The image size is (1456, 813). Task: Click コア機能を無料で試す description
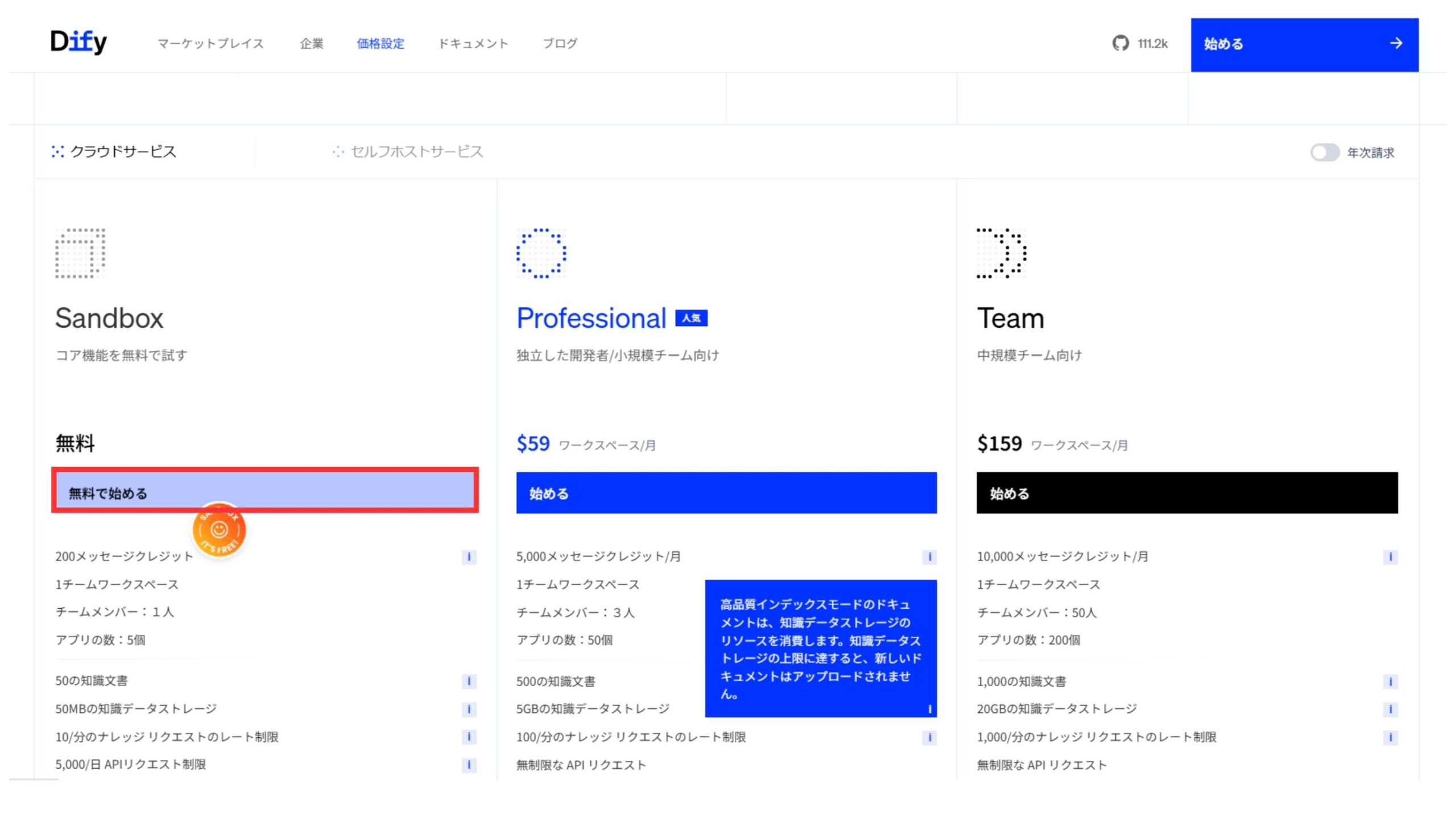point(121,355)
